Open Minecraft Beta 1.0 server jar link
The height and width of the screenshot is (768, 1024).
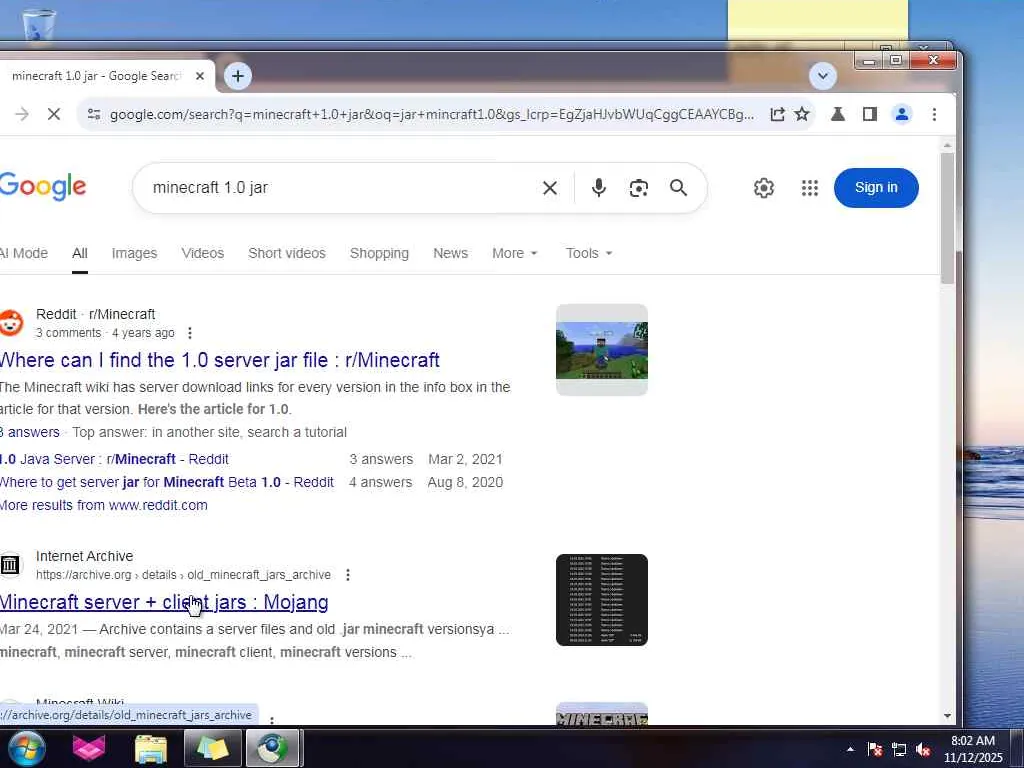pyautogui.click(x=167, y=483)
